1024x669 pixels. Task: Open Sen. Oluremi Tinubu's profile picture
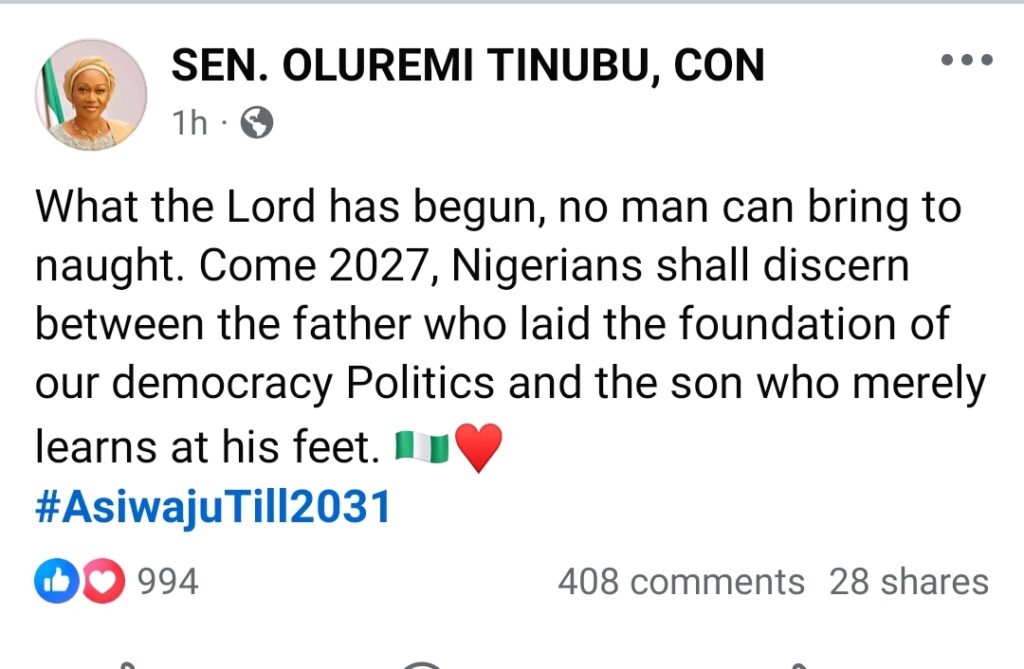tap(91, 94)
